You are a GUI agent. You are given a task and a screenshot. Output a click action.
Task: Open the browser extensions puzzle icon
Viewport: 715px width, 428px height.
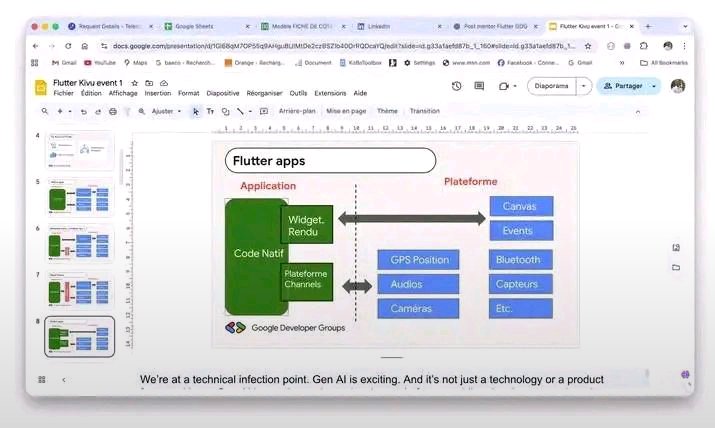(x=643, y=46)
